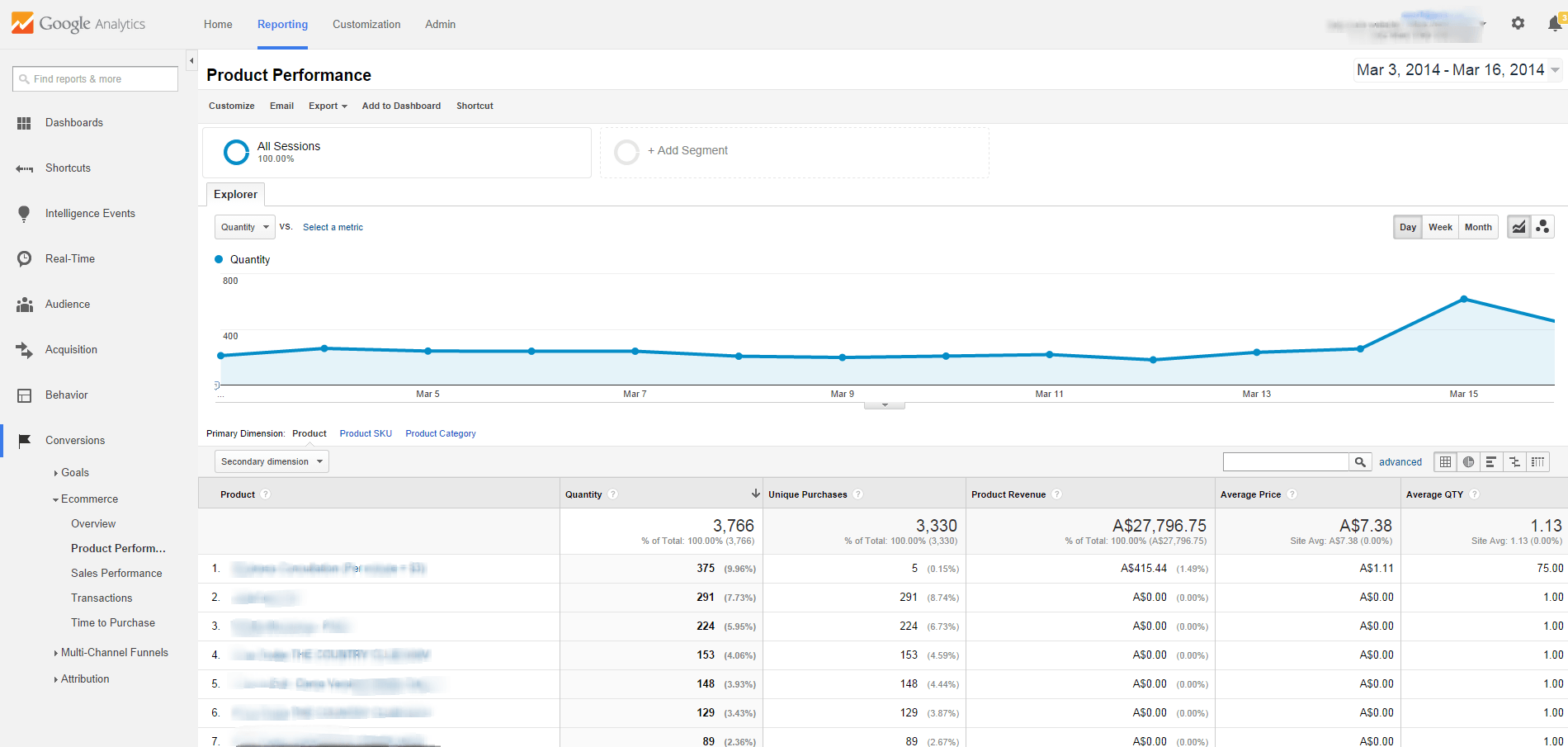This screenshot has height=747, width=1568.
Task: Open the Admin menu item
Action: coord(439,24)
